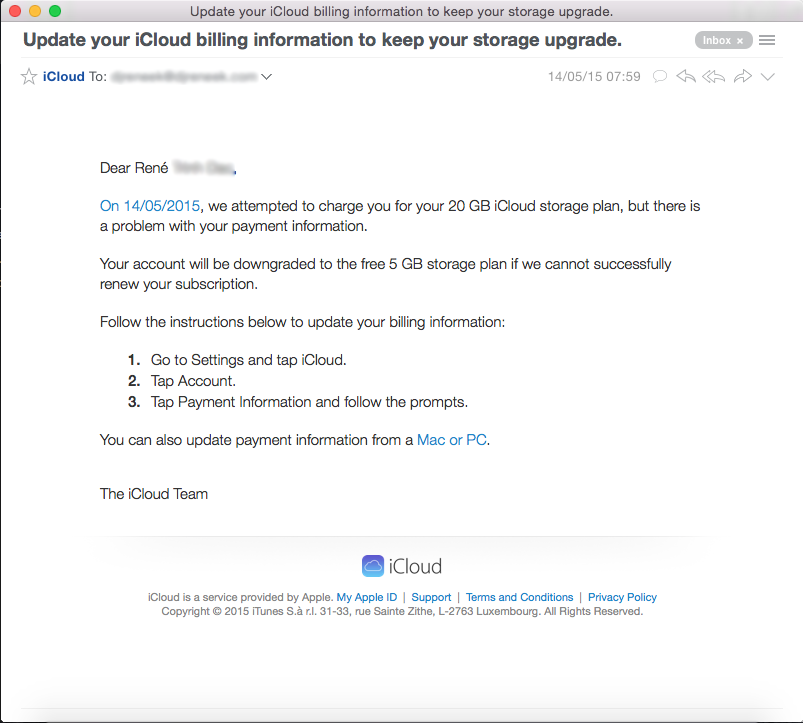803x723 pixels.
Task: Open the My Apple ID link
Action: pos(366,597)
